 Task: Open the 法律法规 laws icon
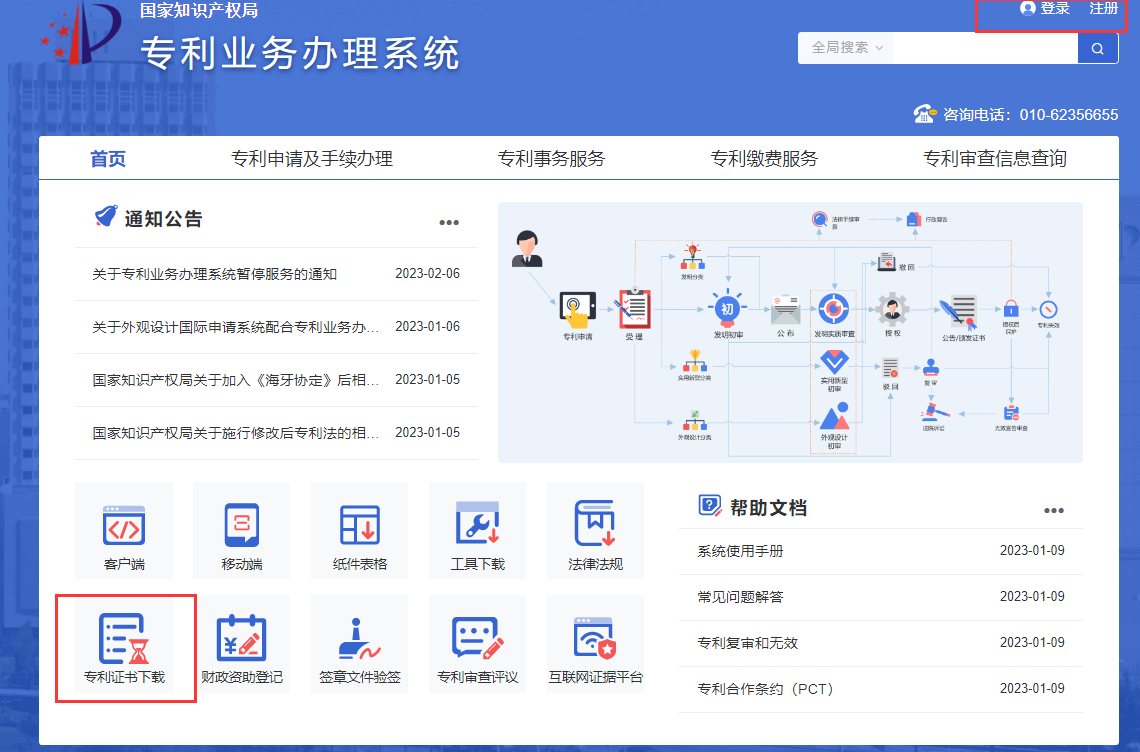pyautogui.click(x=595, y=531)
